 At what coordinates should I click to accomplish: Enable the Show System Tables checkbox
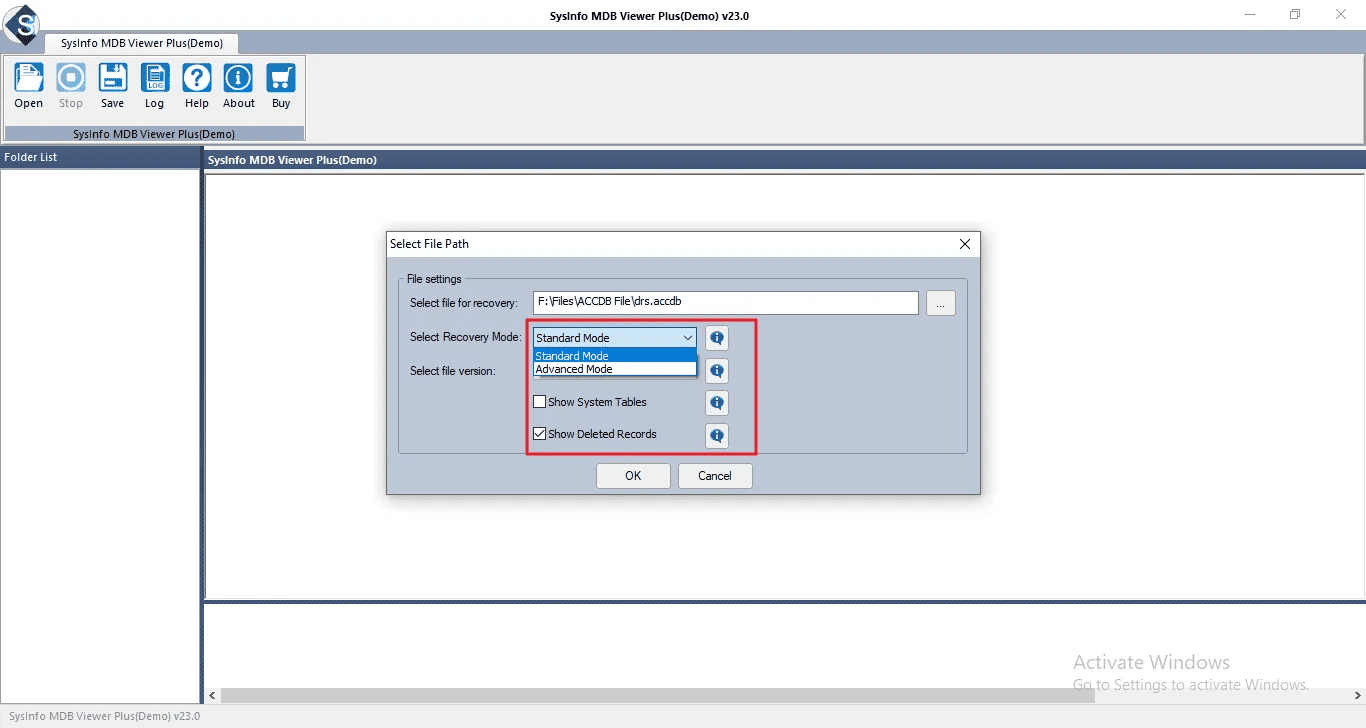540,402
